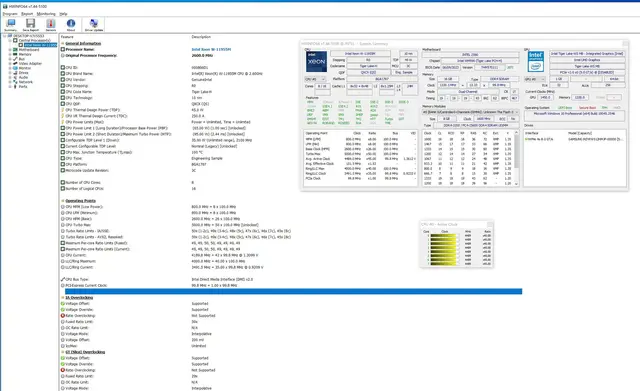This screenshot has height=391, width=640.
Task: Open the Summary toolbar button
Action: [11, 25]
